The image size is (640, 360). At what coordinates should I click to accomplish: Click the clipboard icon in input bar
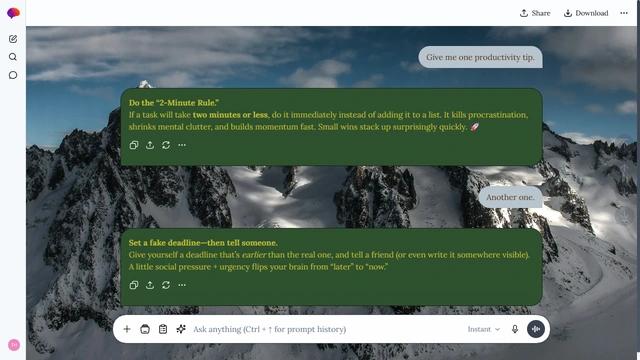[163, 329]
